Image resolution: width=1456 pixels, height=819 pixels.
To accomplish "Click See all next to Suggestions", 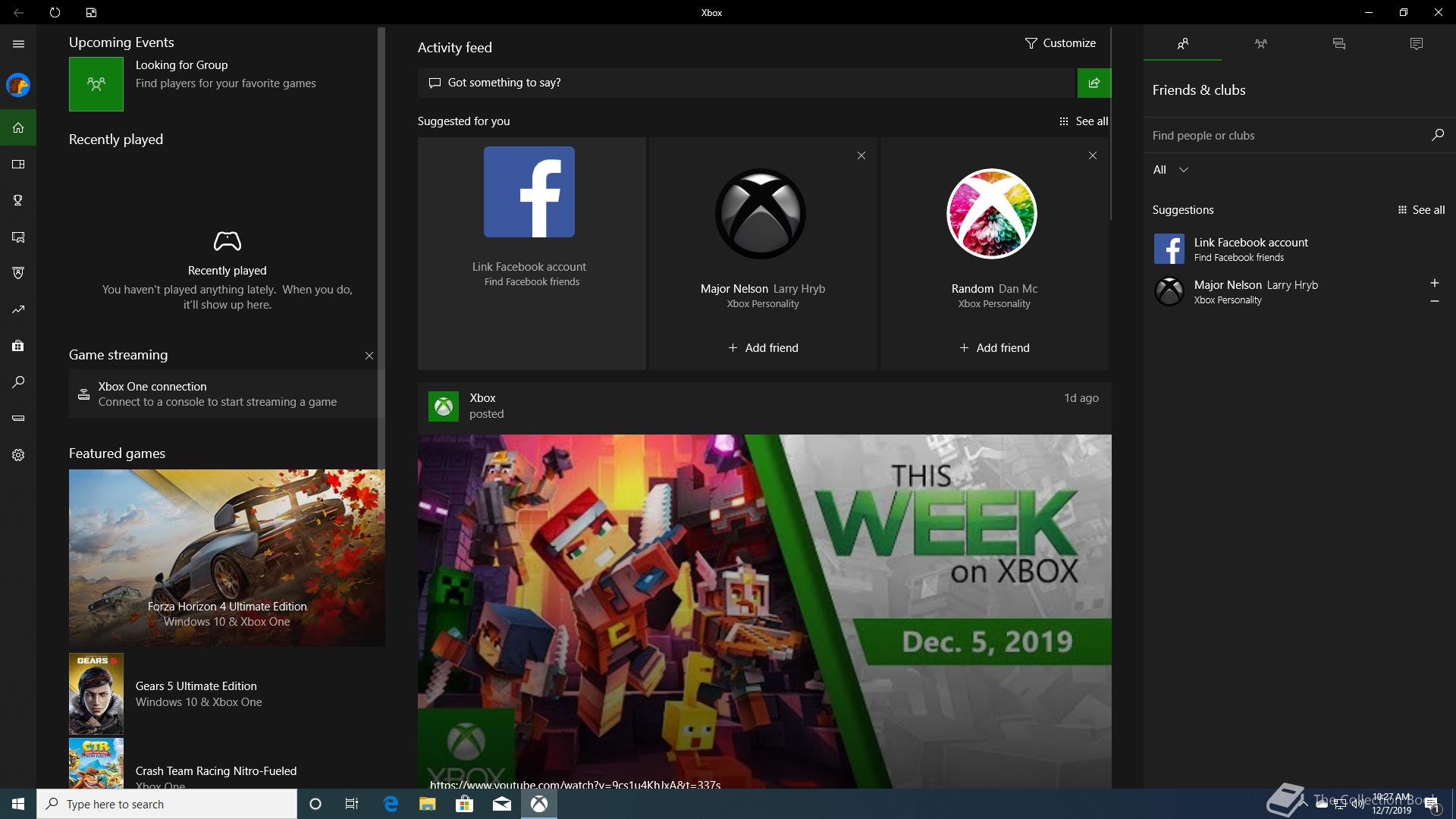I will click(1421, 210).
